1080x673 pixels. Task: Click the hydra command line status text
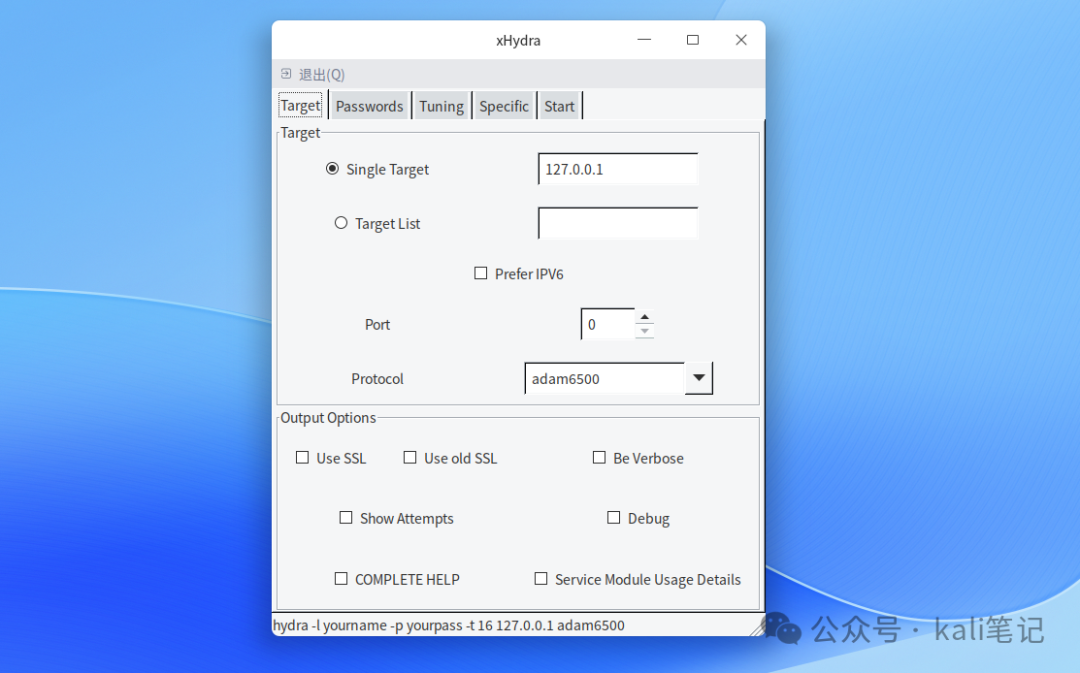pos(449,625)
